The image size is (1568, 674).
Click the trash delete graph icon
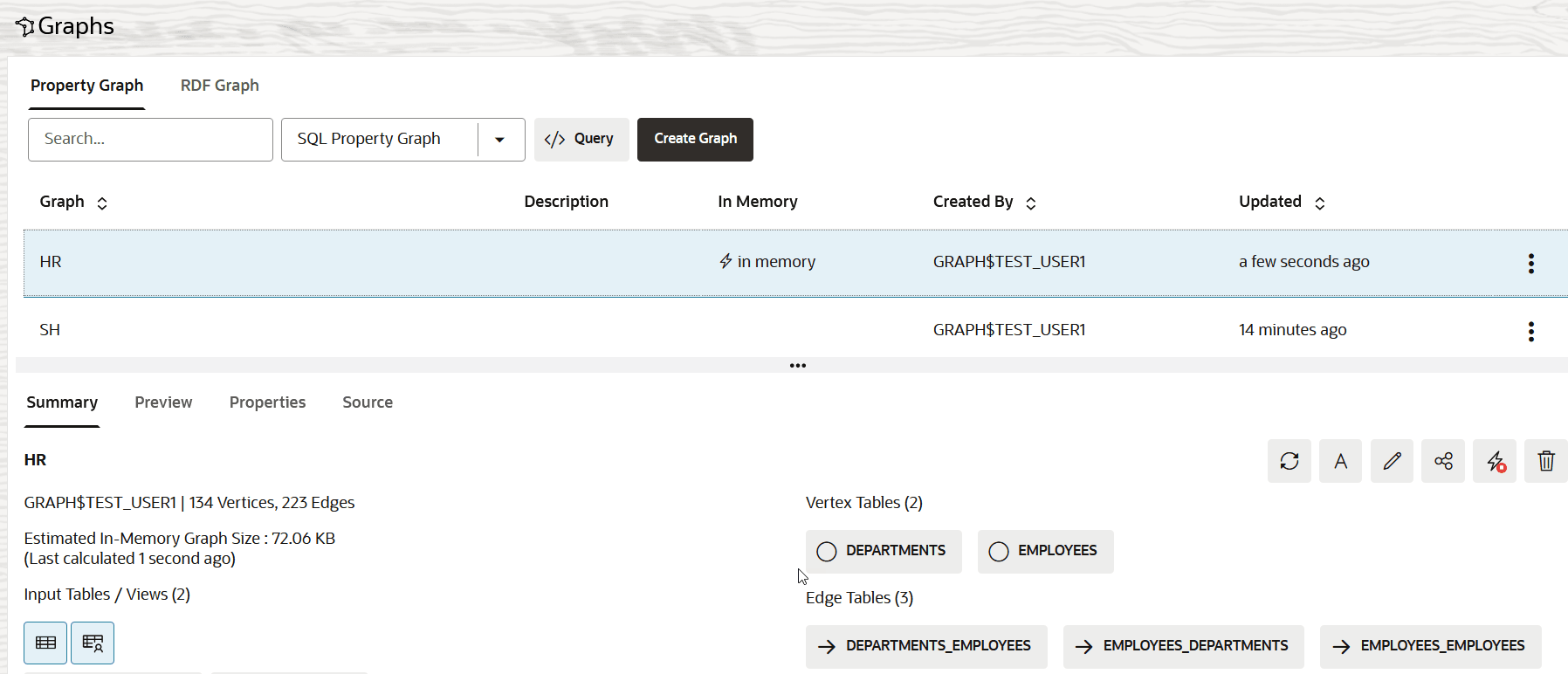tap(1546, 461)
